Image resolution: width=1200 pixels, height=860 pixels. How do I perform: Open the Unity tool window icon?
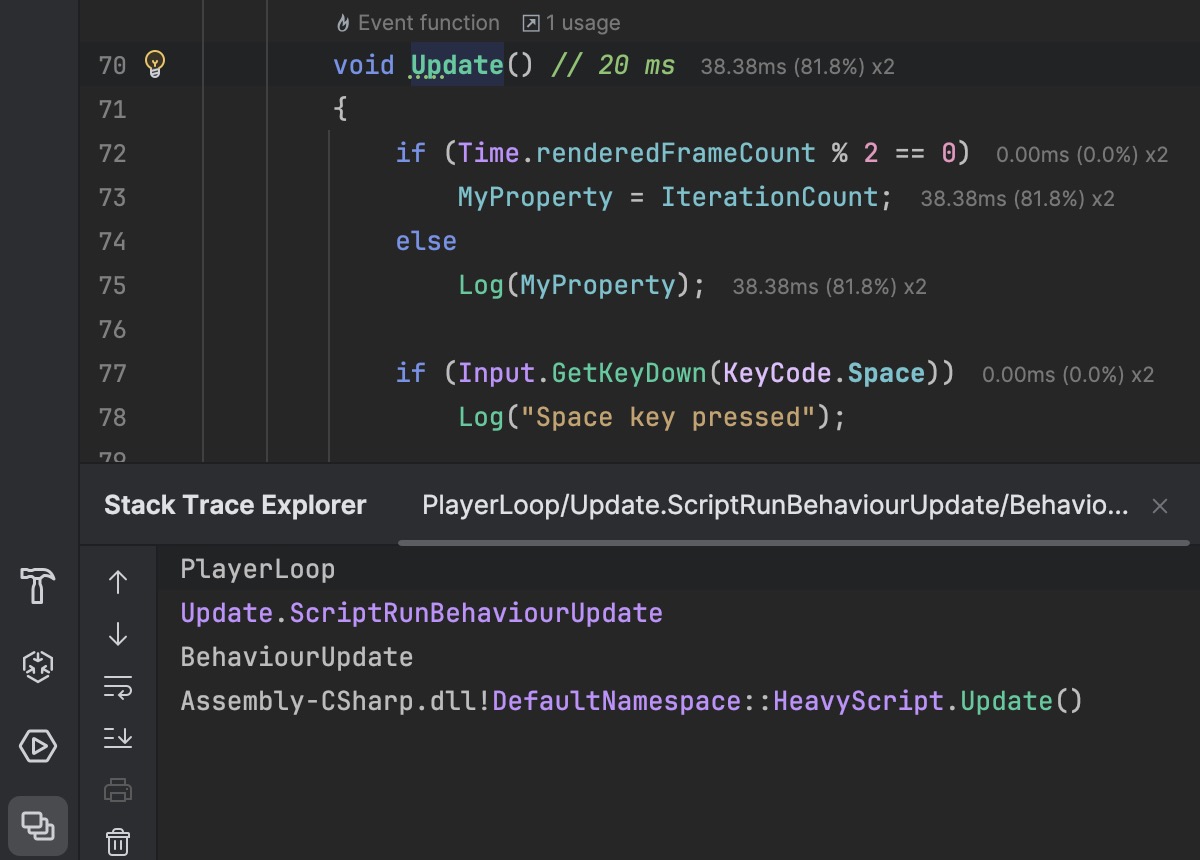(x=38, y=665)
